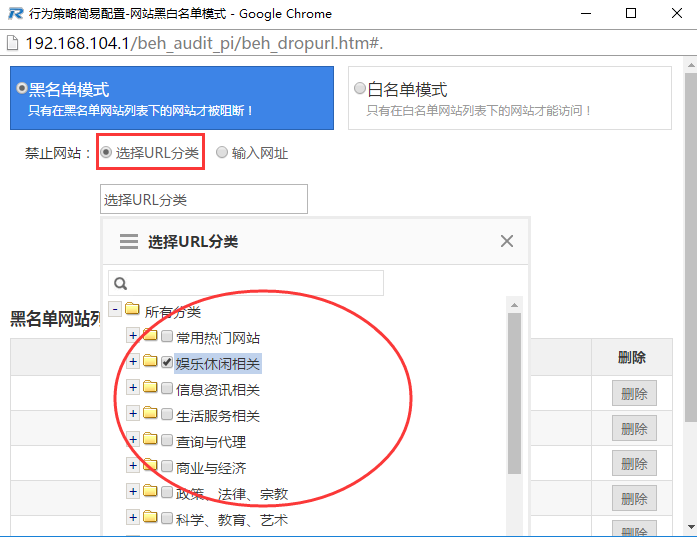697x537 pixels.
Task: Open the 选择URL分类 dropdown field
Action: pyautogui.click(x=204, y=199)
